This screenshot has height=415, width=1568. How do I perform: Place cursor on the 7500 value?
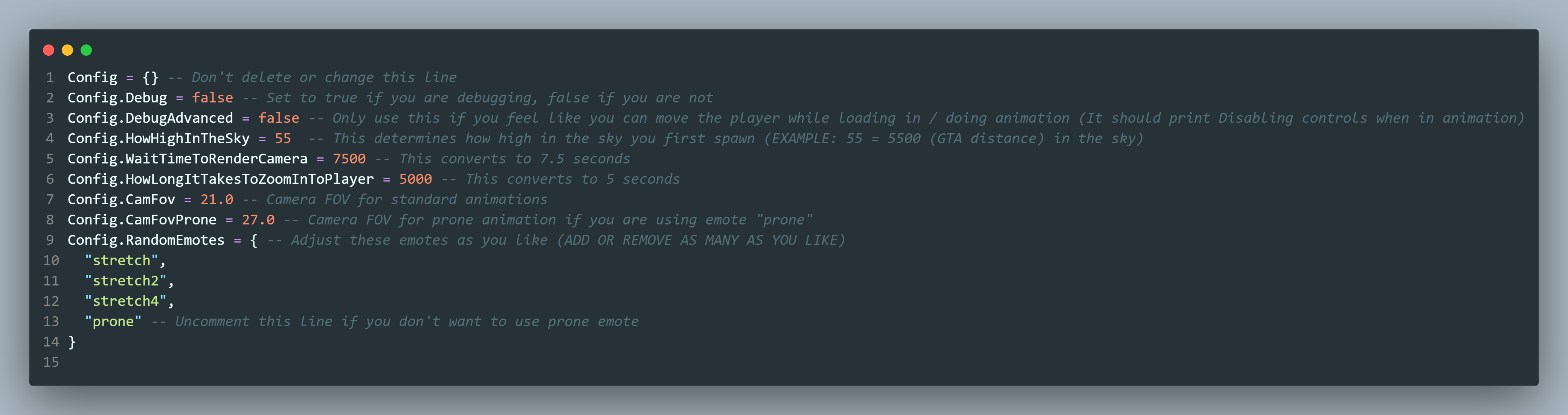[349, 159]
